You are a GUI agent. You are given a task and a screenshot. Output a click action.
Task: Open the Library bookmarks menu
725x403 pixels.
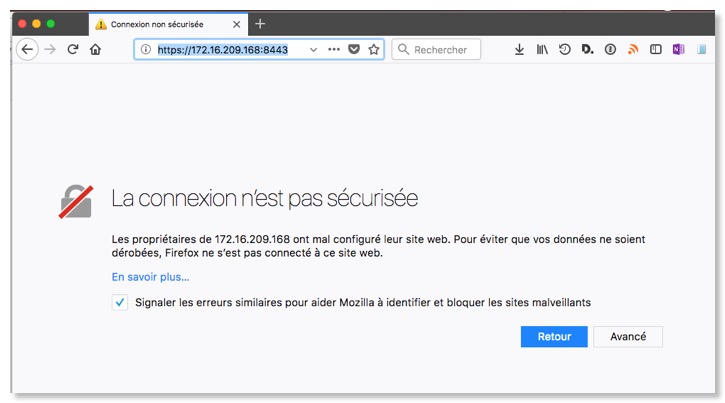[542, 49]
